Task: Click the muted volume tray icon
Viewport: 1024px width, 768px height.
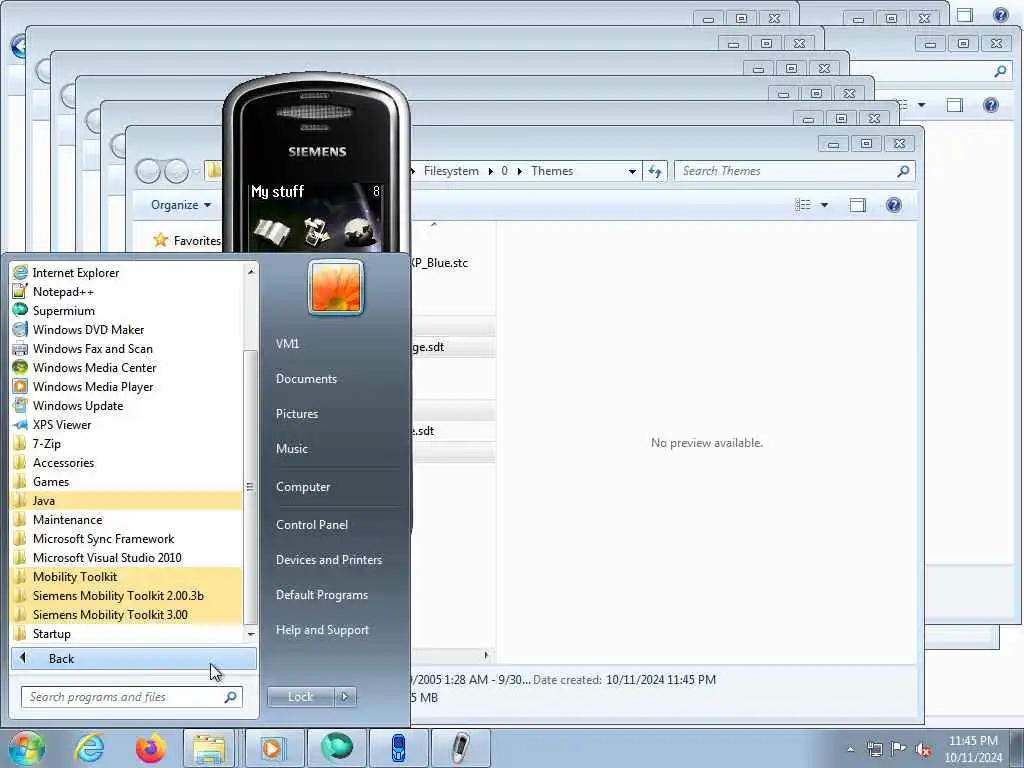Action: pyautogui.click(x=923, y=750)
